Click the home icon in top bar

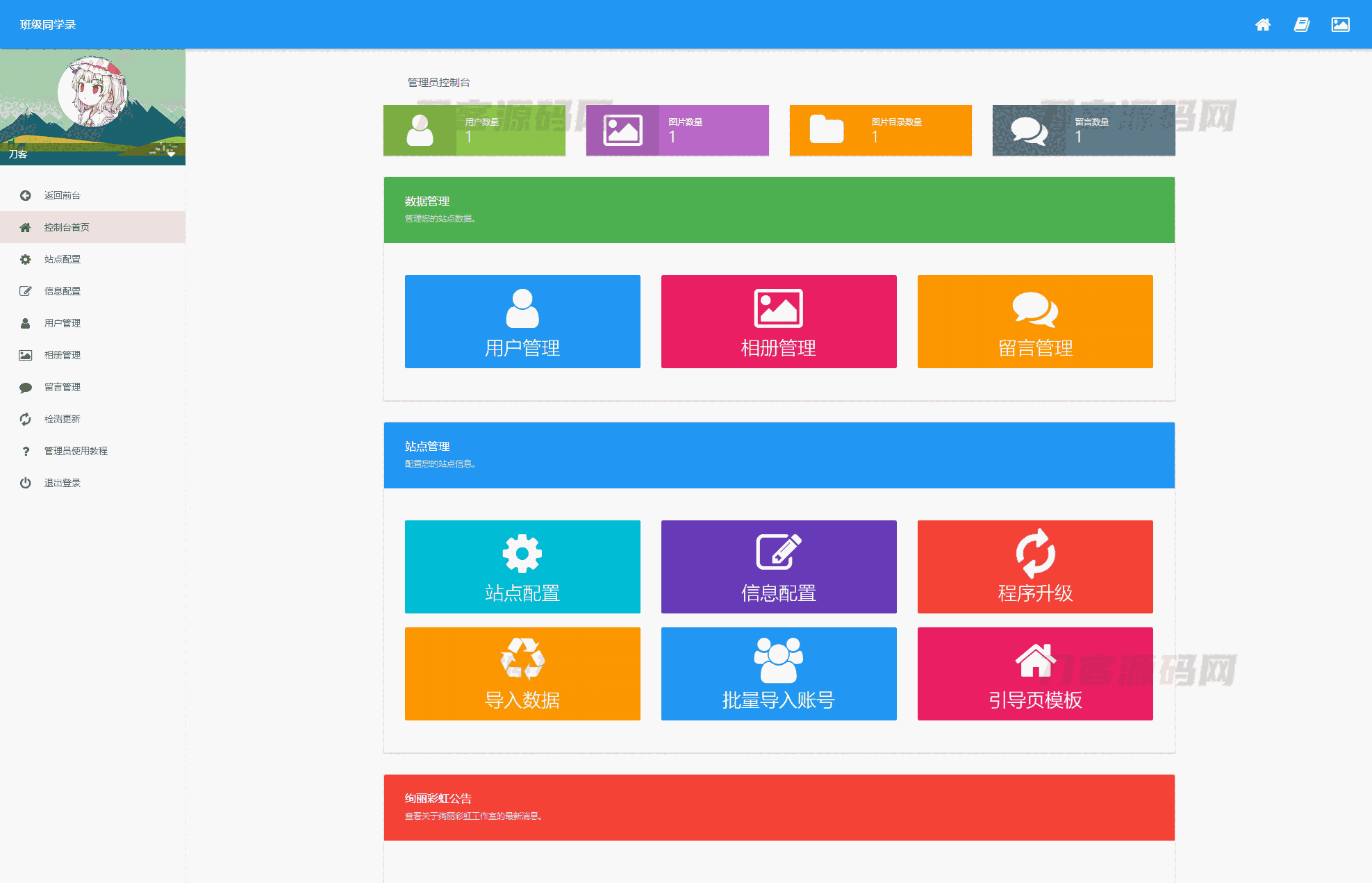(x=1262, y=25)
